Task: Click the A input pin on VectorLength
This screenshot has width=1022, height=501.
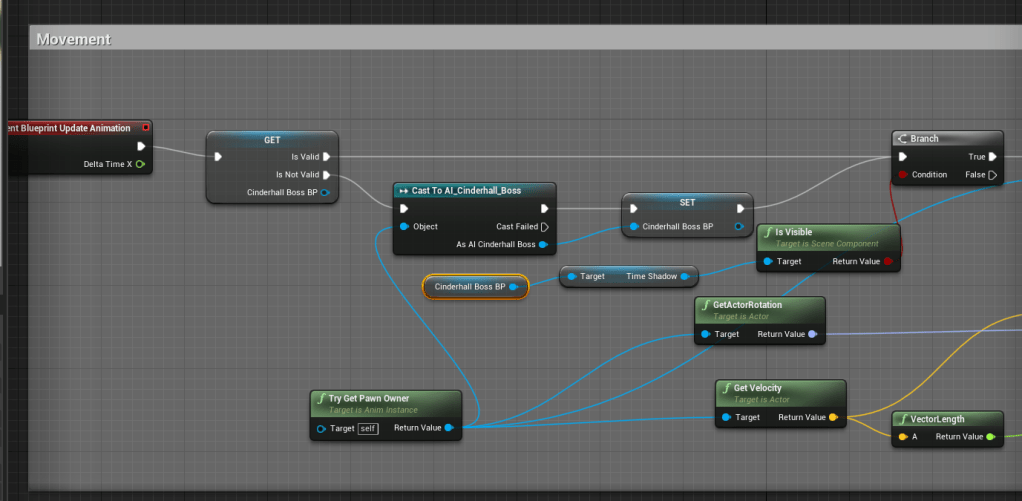Action: click(903, 437)
